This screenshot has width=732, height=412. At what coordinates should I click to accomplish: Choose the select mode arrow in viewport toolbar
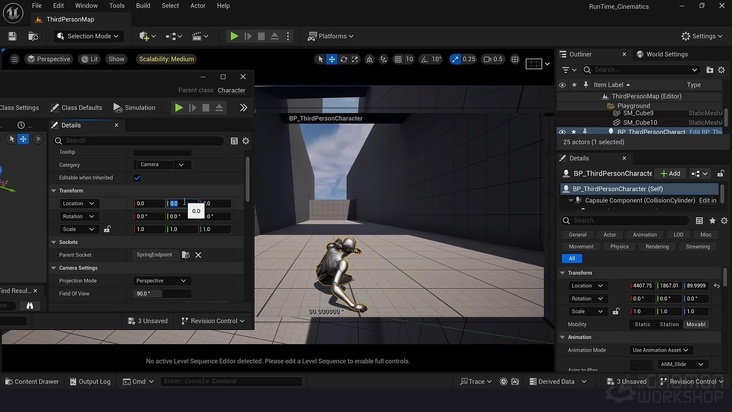pyautogui.click(x=320, y=59)
